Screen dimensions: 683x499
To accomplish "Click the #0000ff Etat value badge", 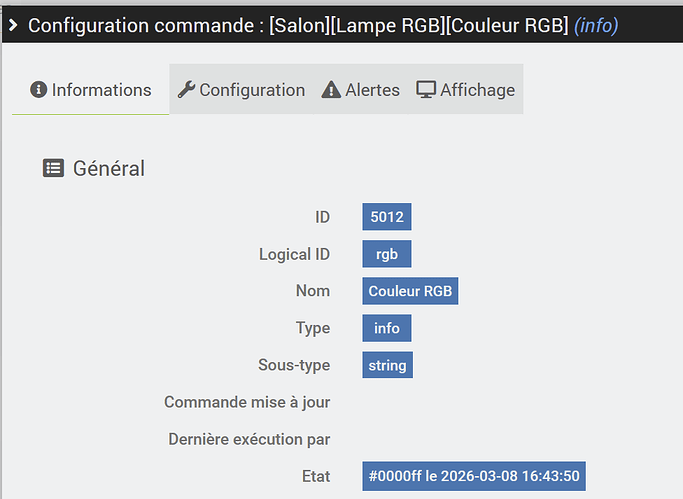I will click(x=474, y=476).
